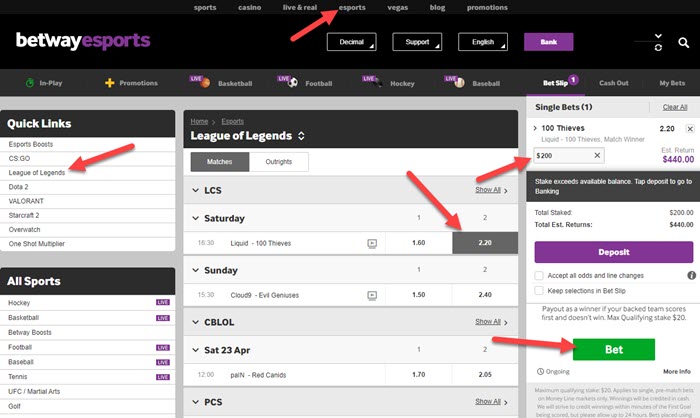The image size is (700, 418).
Task: Open the Cash Out tab
Action: (614, 83)
